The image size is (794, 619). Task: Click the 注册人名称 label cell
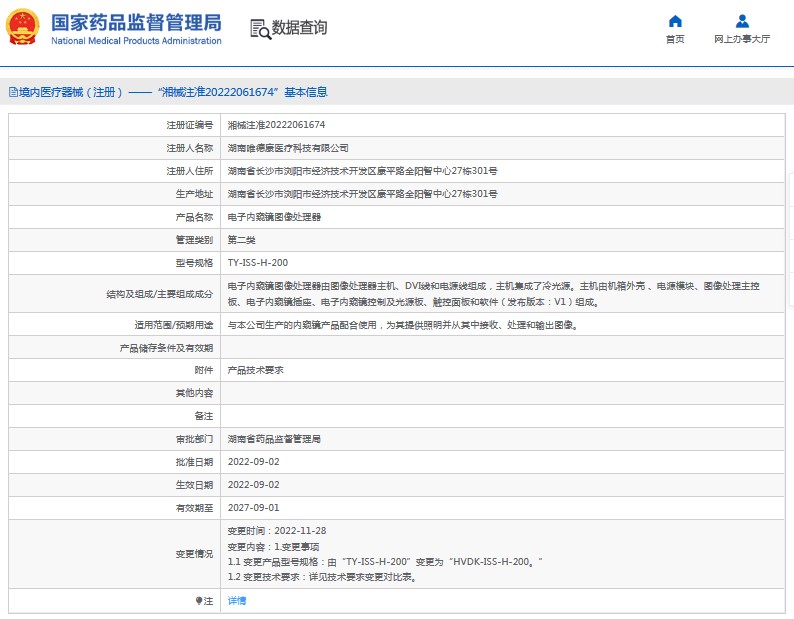click(115, 148)
